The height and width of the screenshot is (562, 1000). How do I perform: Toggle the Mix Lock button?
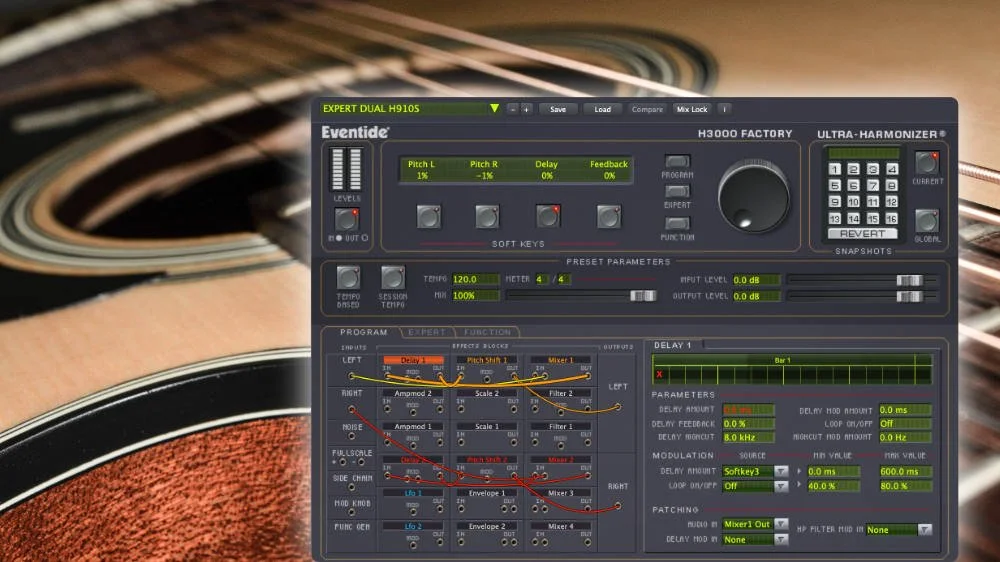(692, 110)
